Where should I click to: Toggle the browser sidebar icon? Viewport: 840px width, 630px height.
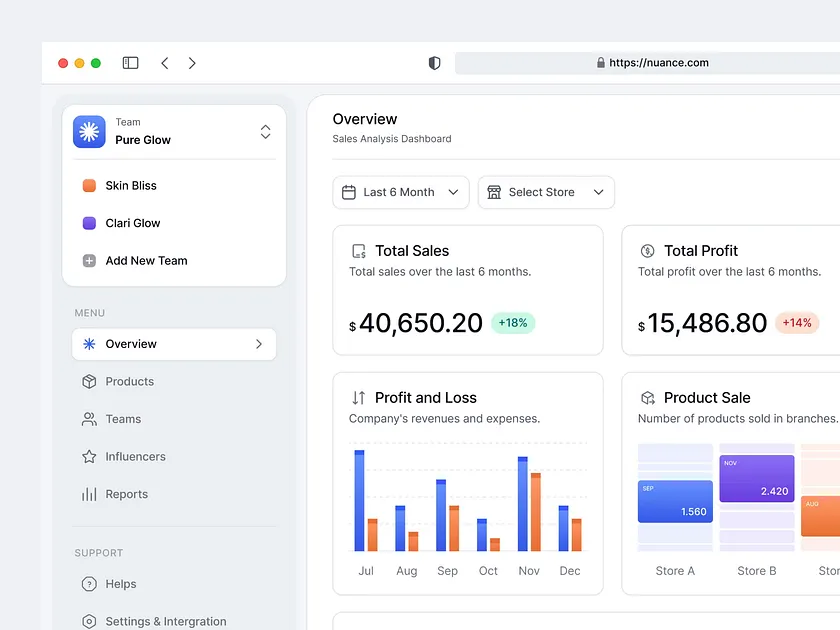130,63
